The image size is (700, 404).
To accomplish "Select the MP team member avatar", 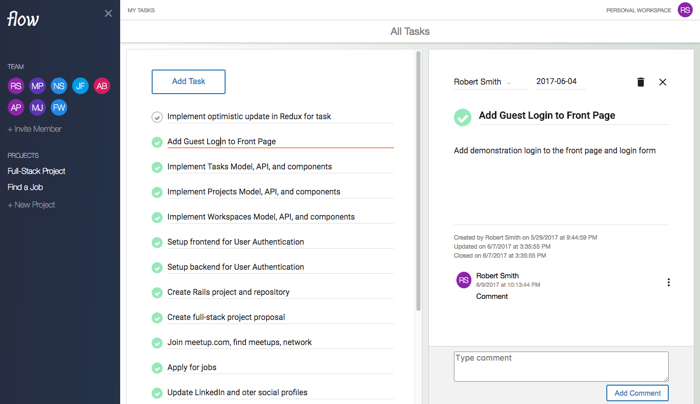I will tap(37, 86).
